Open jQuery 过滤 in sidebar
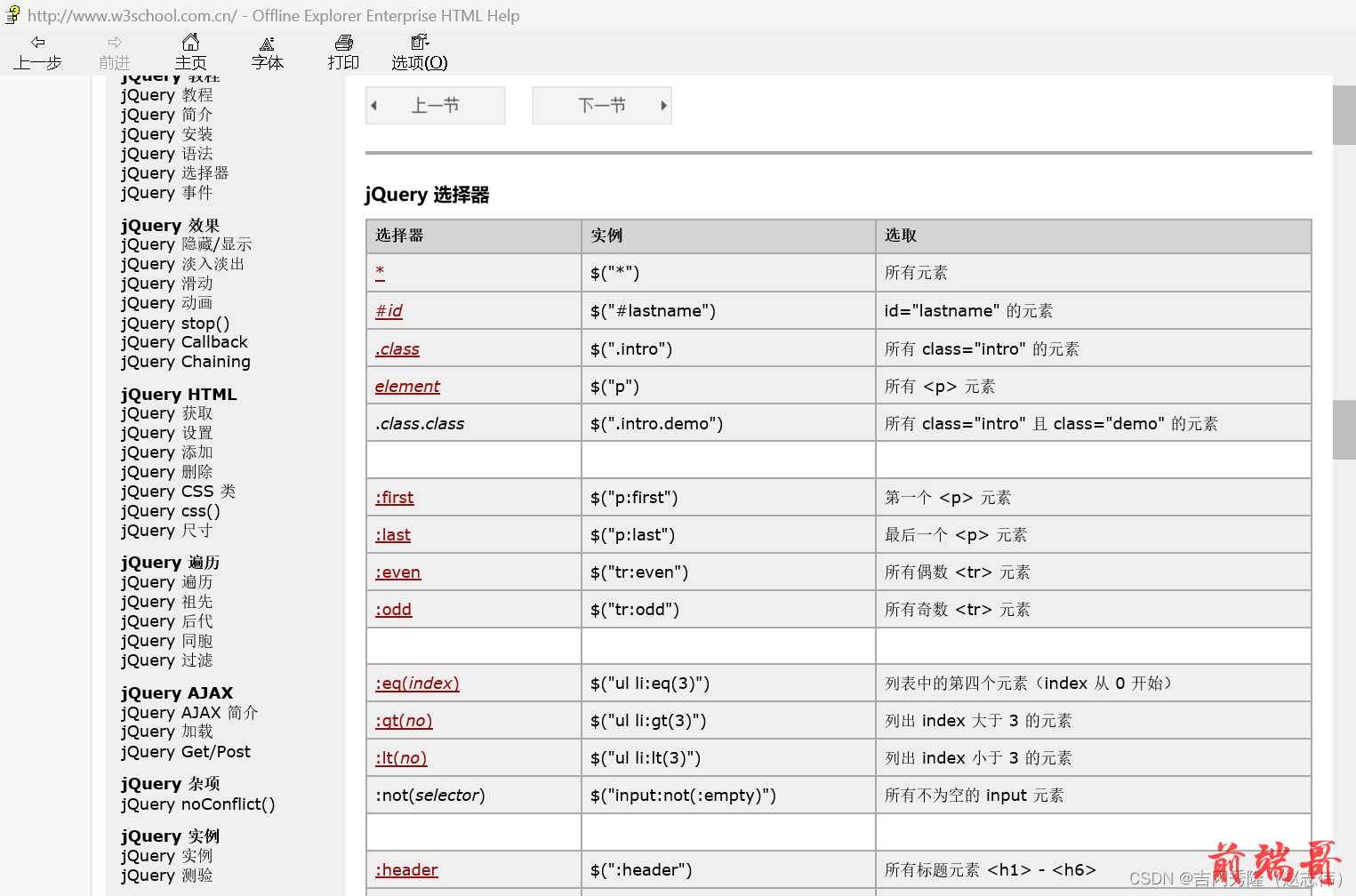The image size is (1356, 896). pos(167,660)
